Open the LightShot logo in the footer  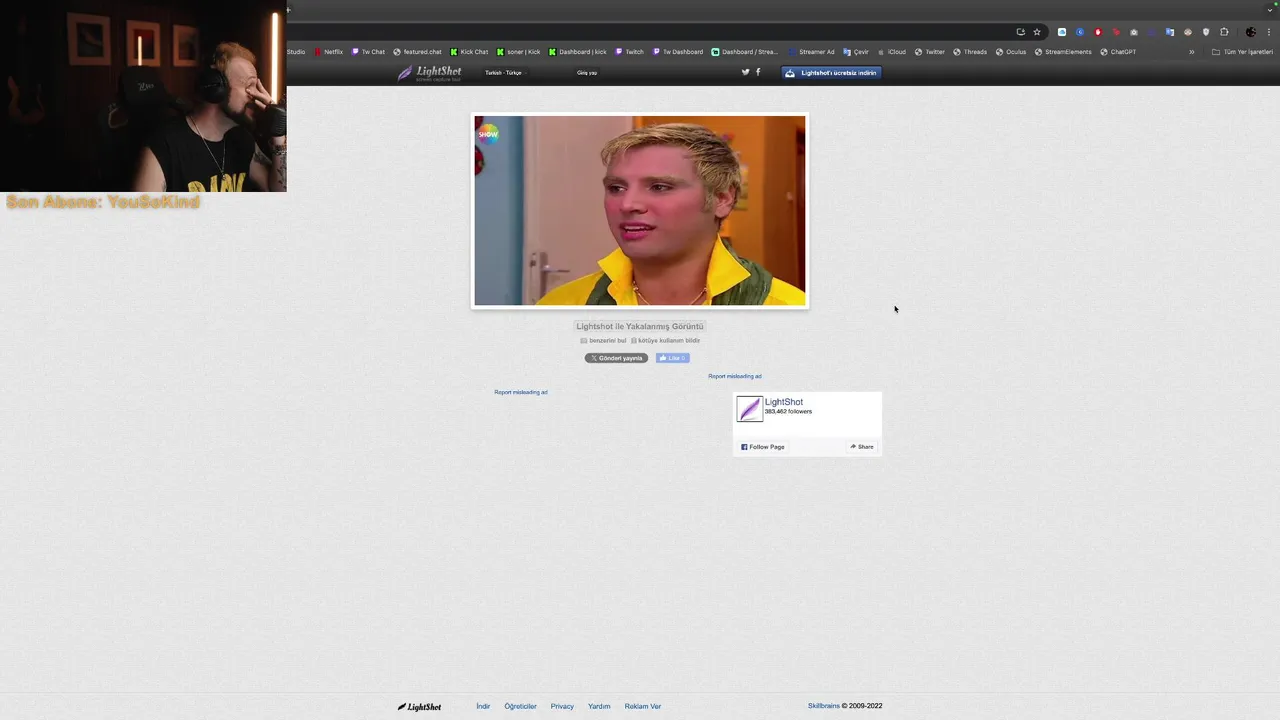pos(419,706)
